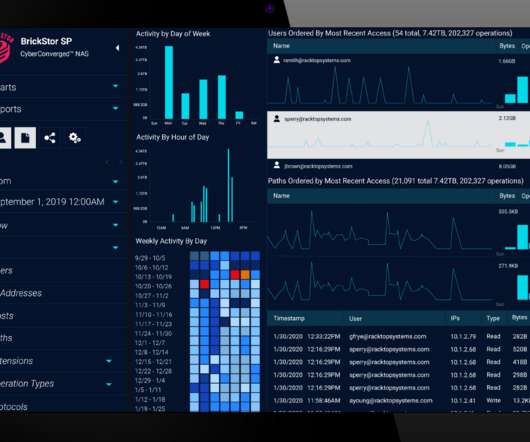Open the share nodes icon

tap(50, 138)
